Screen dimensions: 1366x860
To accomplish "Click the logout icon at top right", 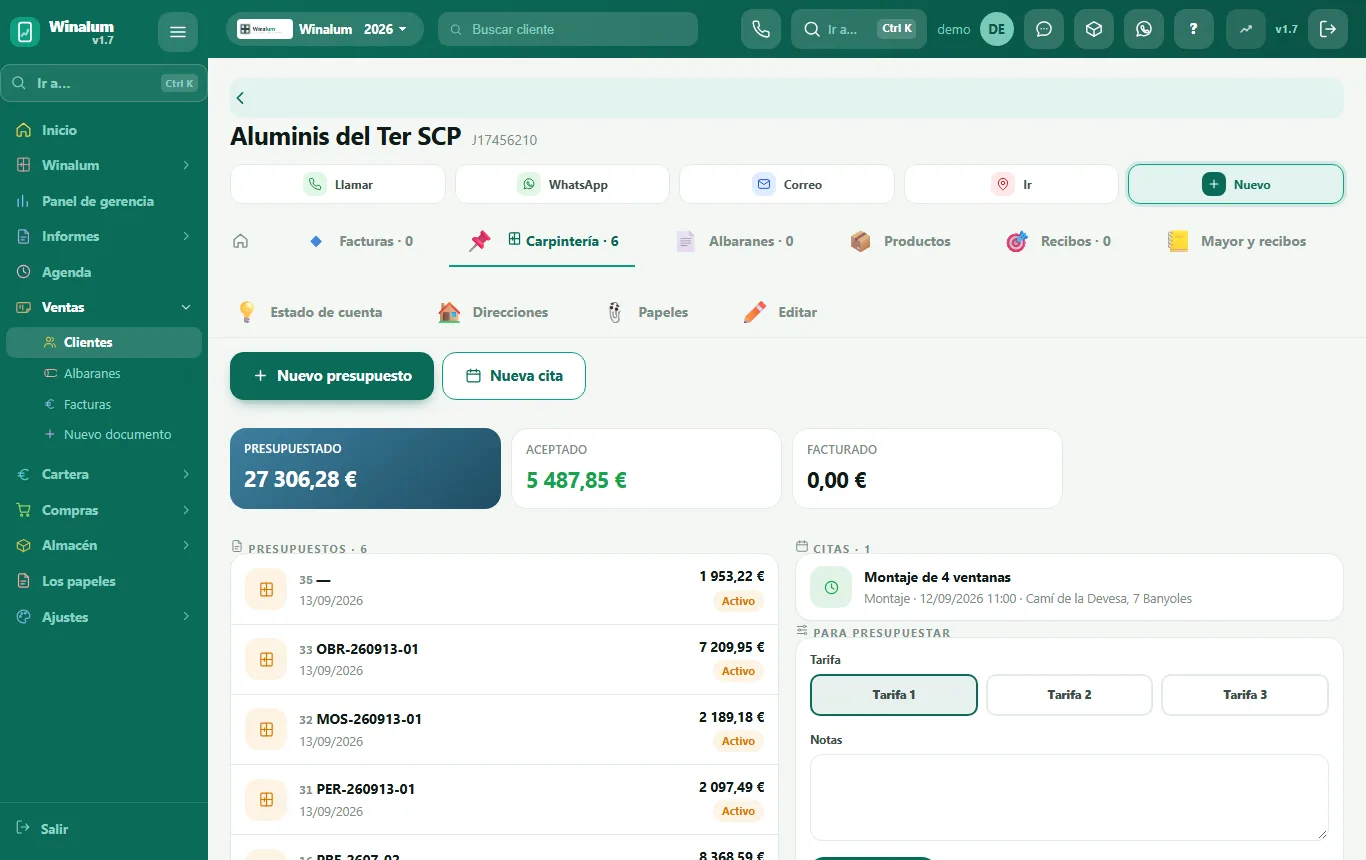I will coord(1328,29).
